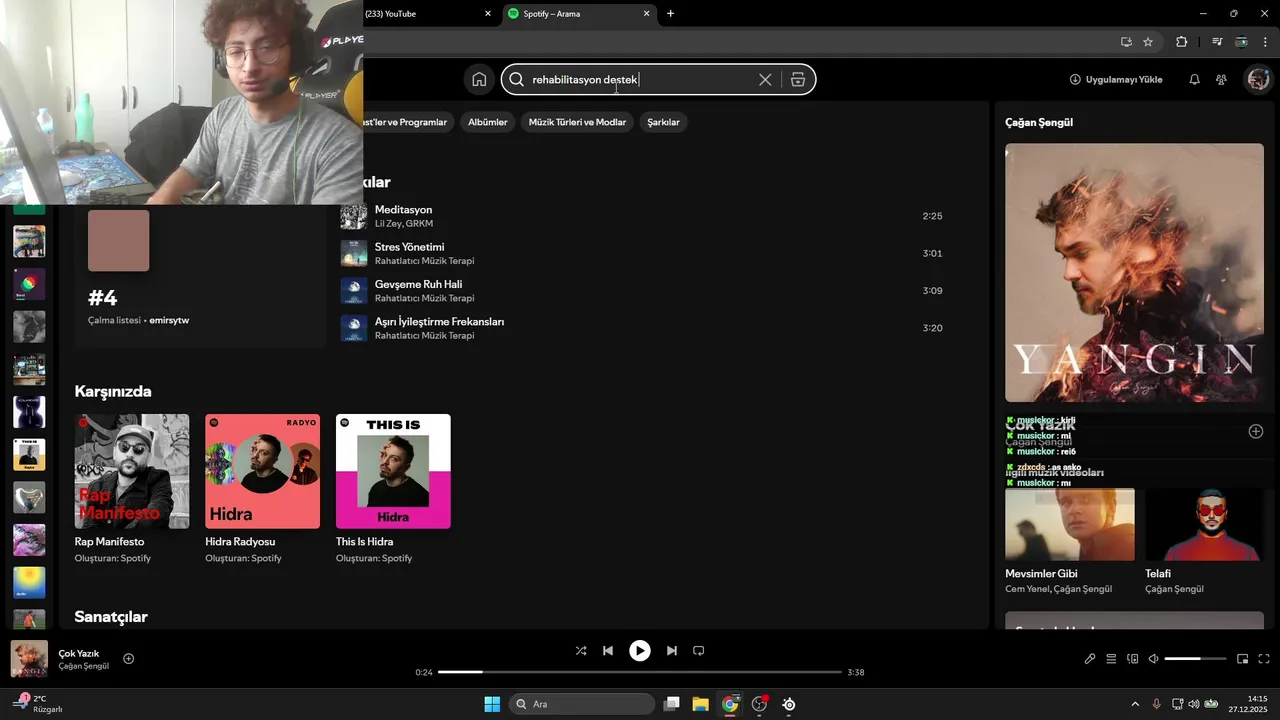
Task: Click the Yangın album cover
Action: 1134,273
